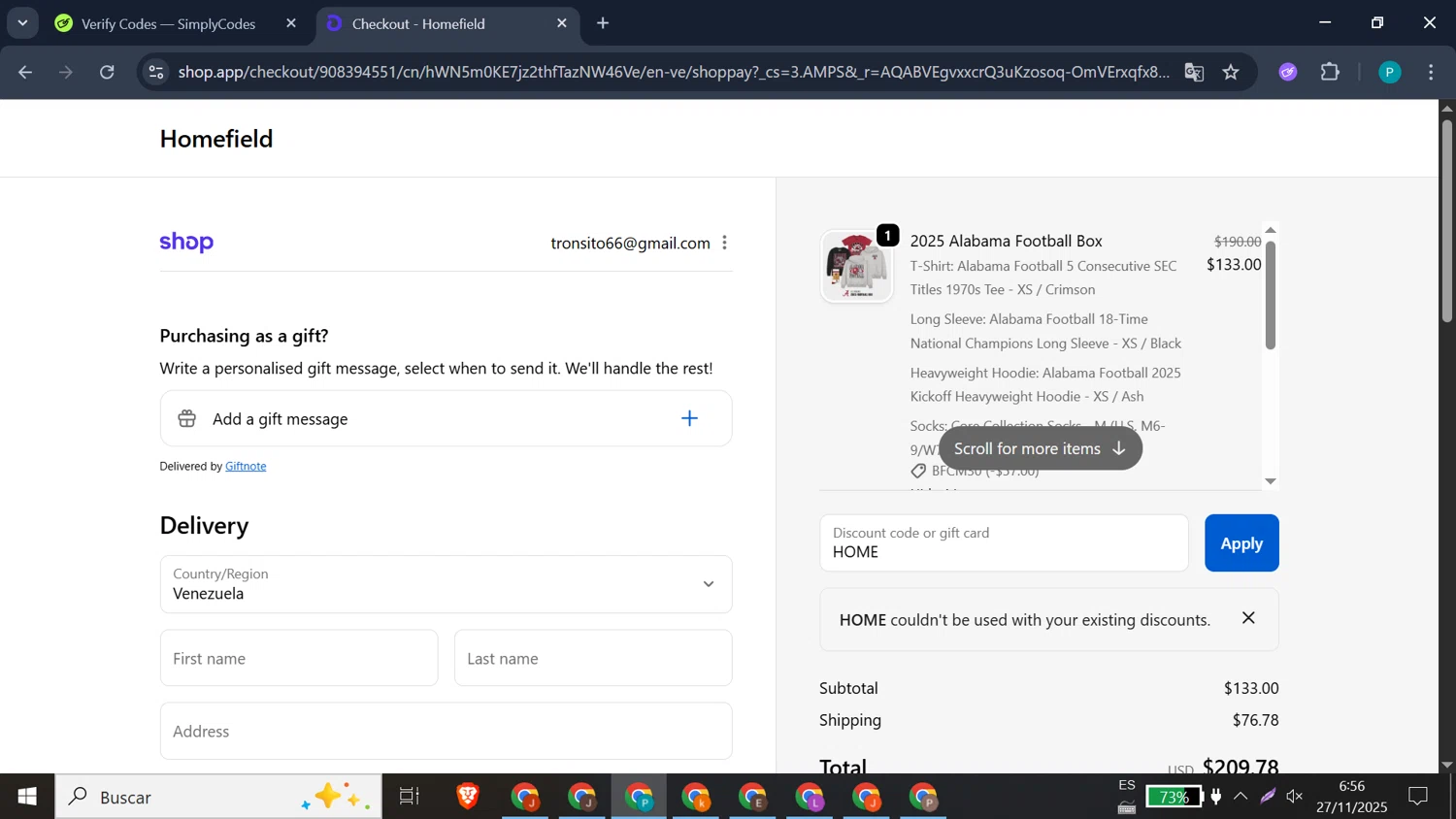The image size is (1456, 819).
Task: Click the Alabama Football Box product thumbnail
Action: point(856,266)
